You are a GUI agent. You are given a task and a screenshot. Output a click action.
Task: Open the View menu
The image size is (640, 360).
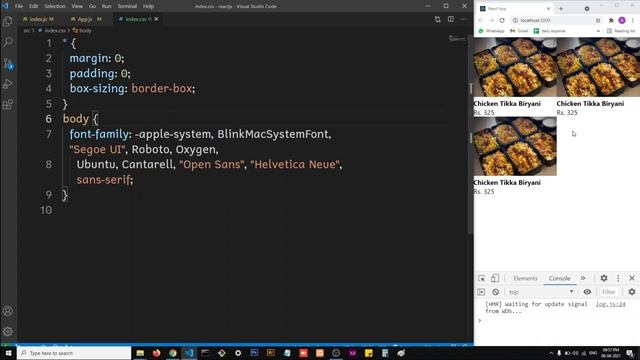[x=77, y=6]
